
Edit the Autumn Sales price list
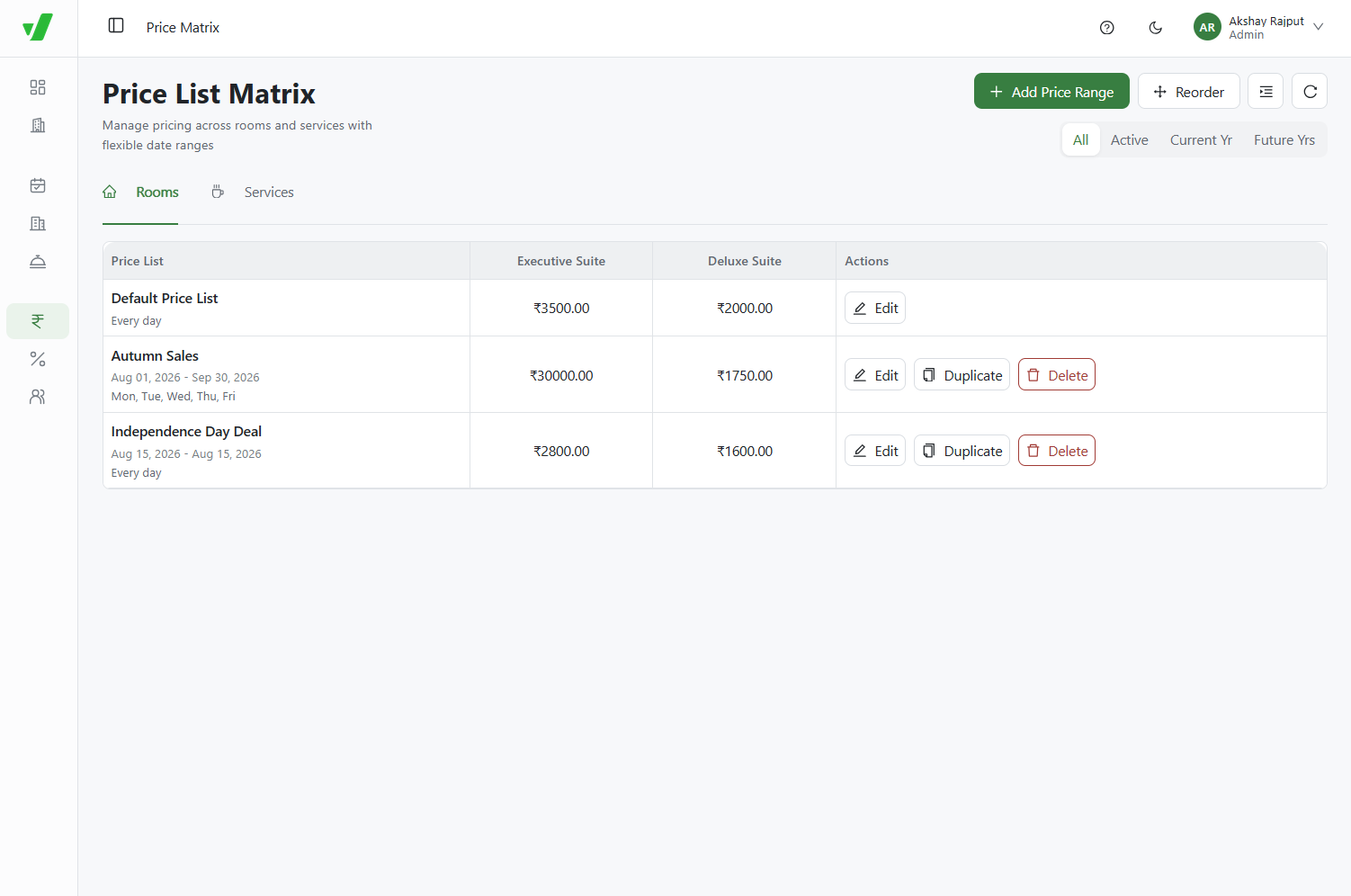tap(875, 375)
